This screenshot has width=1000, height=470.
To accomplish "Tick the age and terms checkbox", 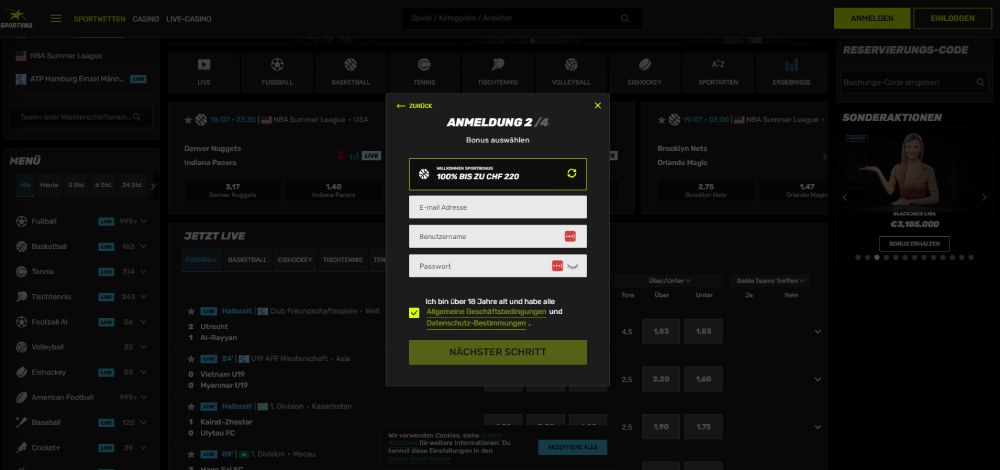I will coord(414,312).
